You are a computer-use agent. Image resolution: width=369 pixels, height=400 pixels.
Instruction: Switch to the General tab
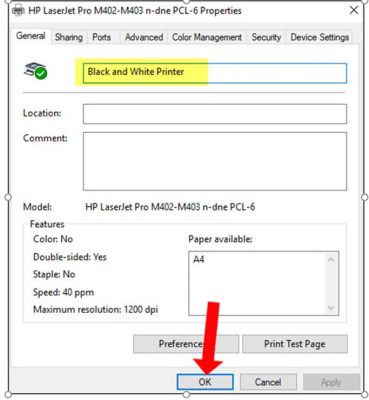(x=31, y=36)
